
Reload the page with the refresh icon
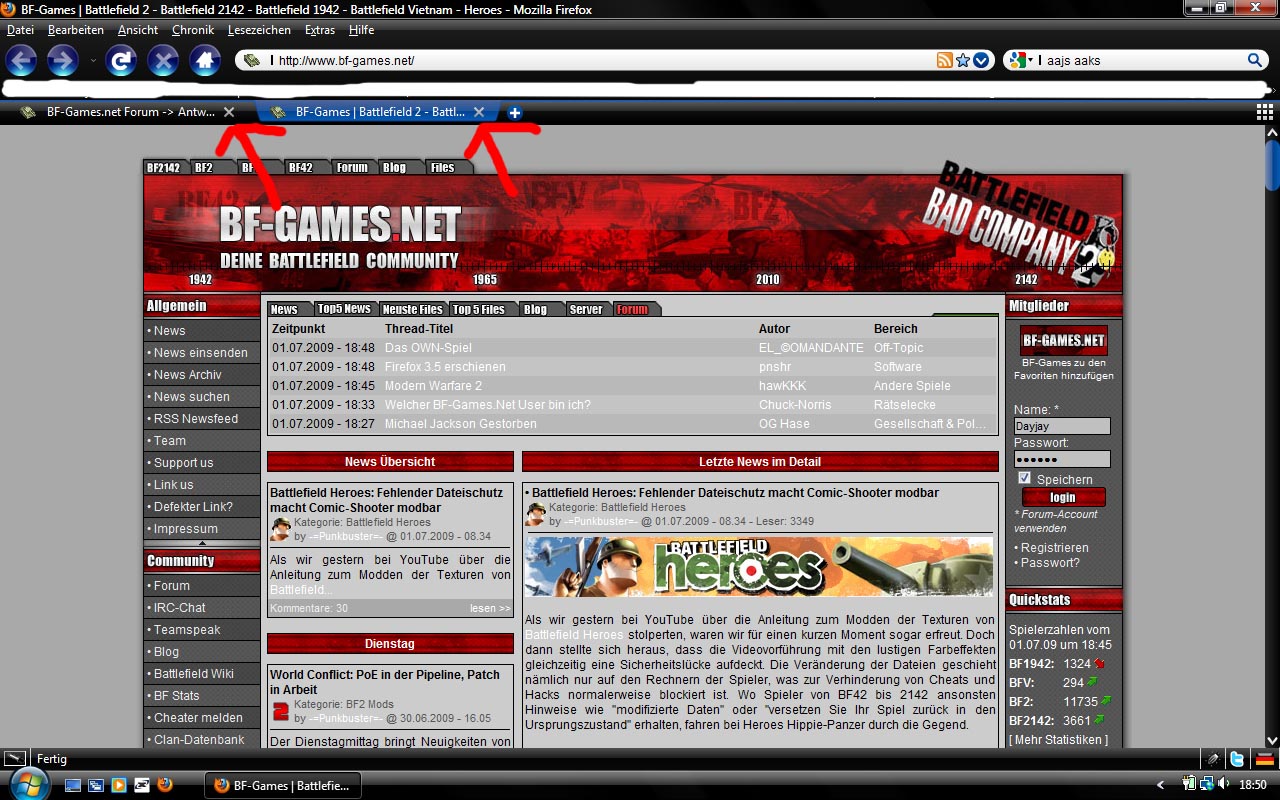click(x=121, y=60)
